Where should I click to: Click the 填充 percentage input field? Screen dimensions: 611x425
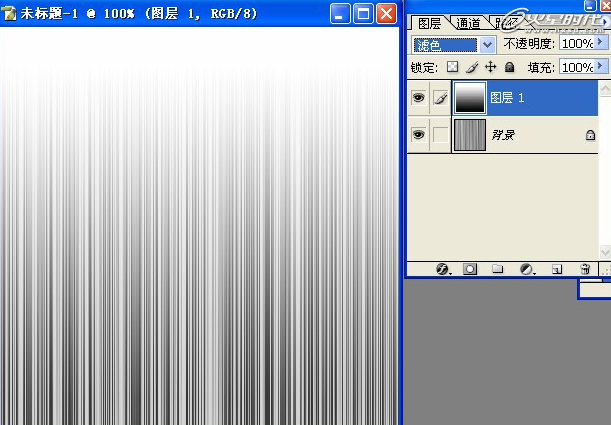coord(575,67)
